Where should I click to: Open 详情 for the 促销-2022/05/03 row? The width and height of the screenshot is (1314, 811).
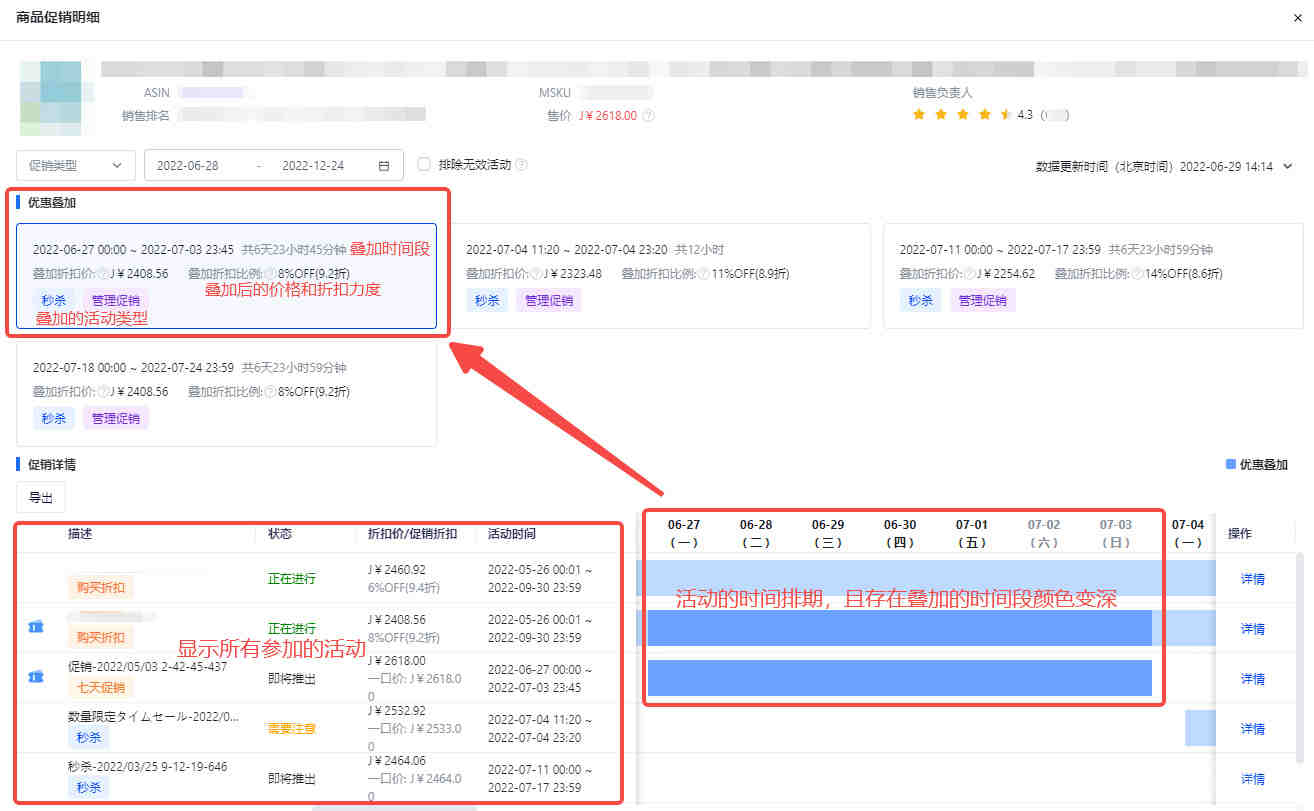pyautogui.click(x=1253, y=679)
